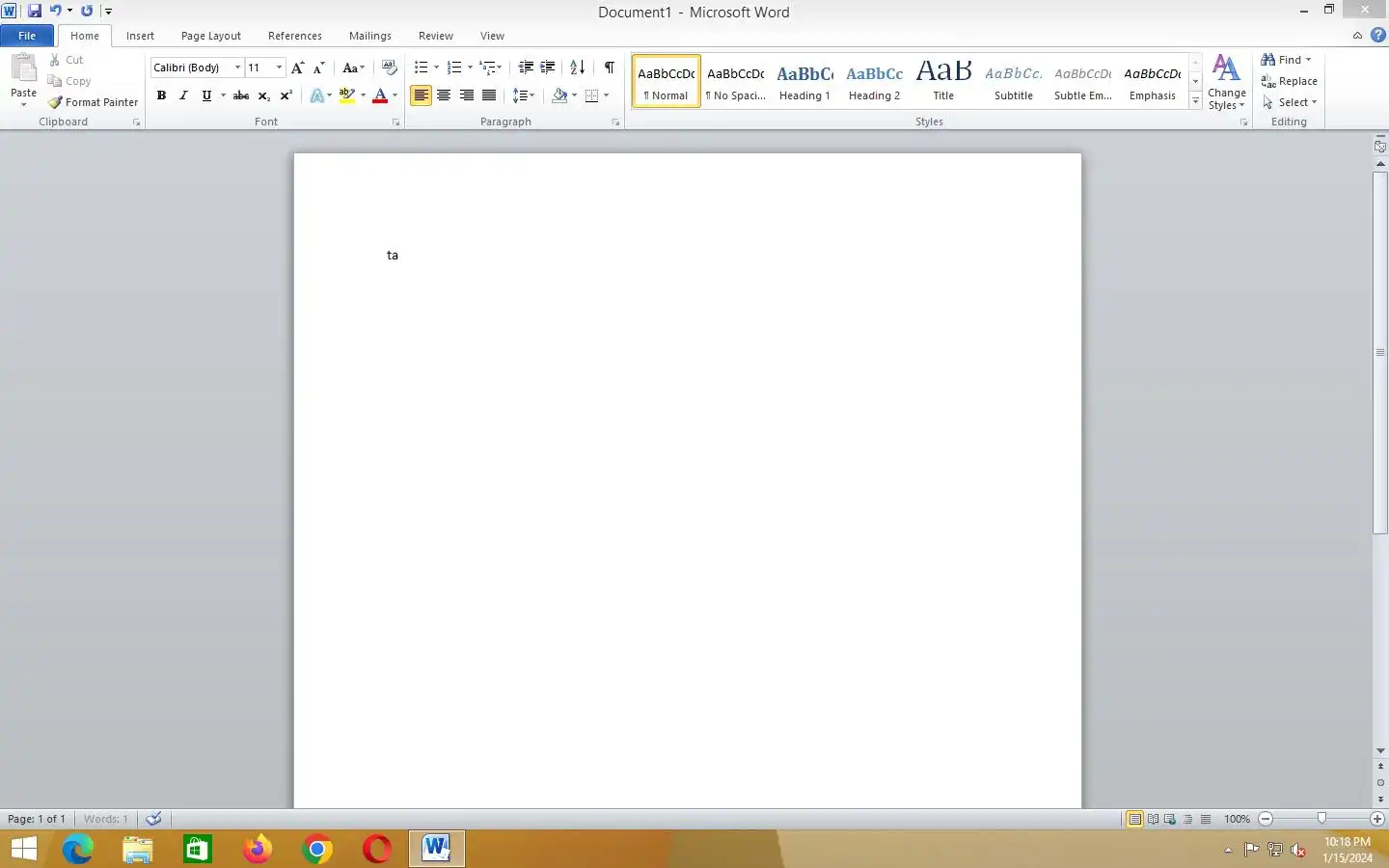The height and width of the screenshot is (868, 1389).
Task: Click the Multilevel List icon
Action: (x=488, y=68)
